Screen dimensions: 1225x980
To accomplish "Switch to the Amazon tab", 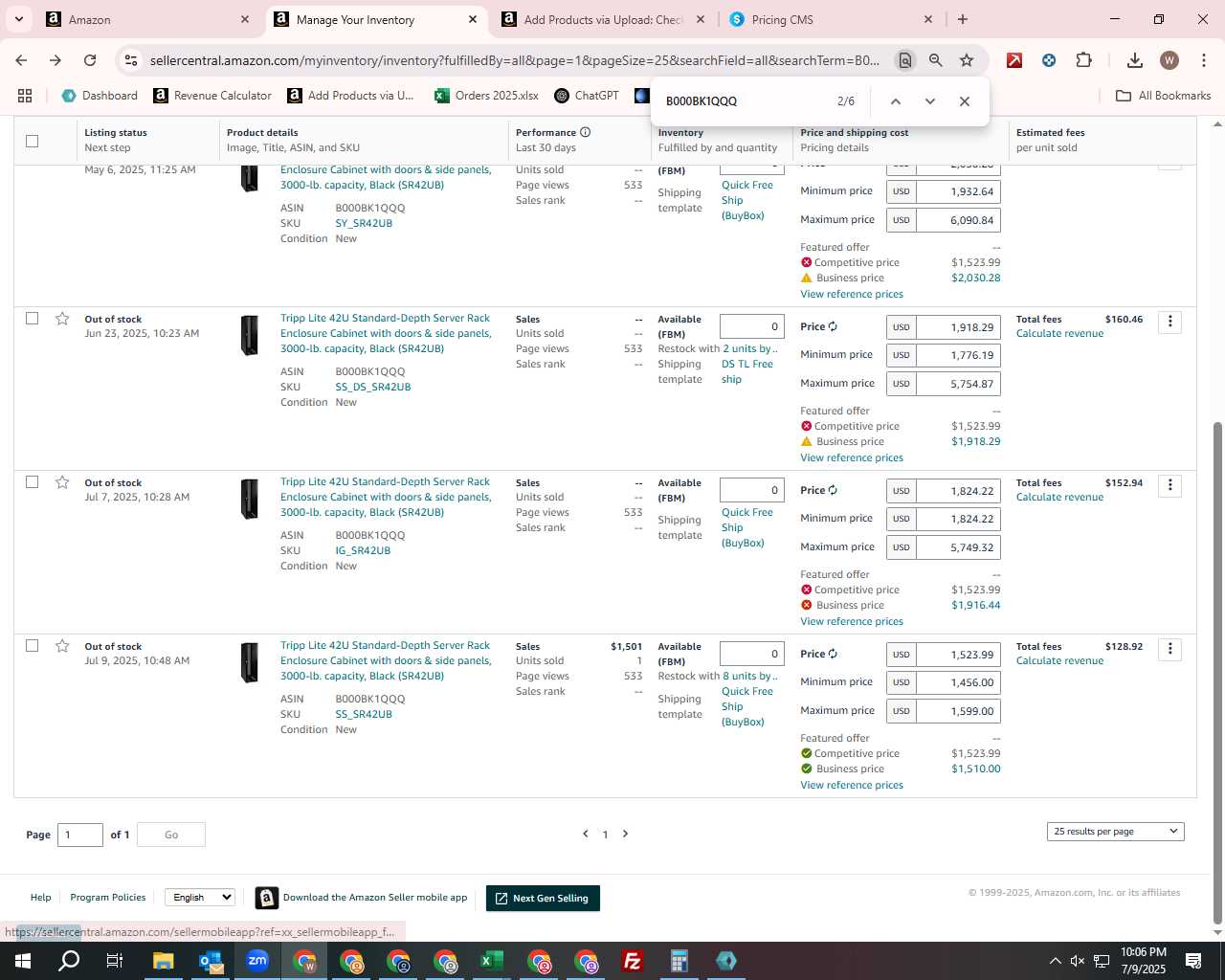I will tap(147, 19).
